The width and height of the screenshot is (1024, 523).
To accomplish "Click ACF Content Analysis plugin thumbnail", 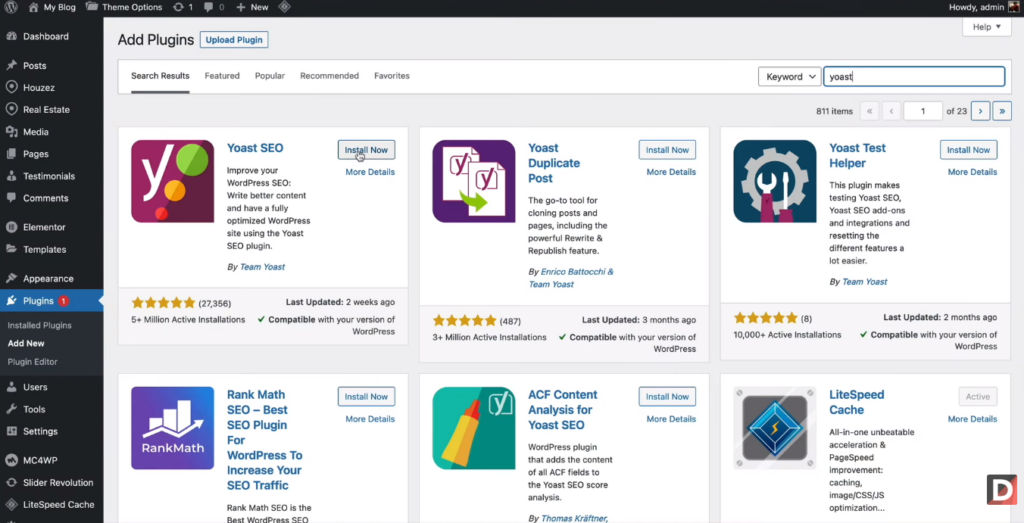I will tap(473, 428).
